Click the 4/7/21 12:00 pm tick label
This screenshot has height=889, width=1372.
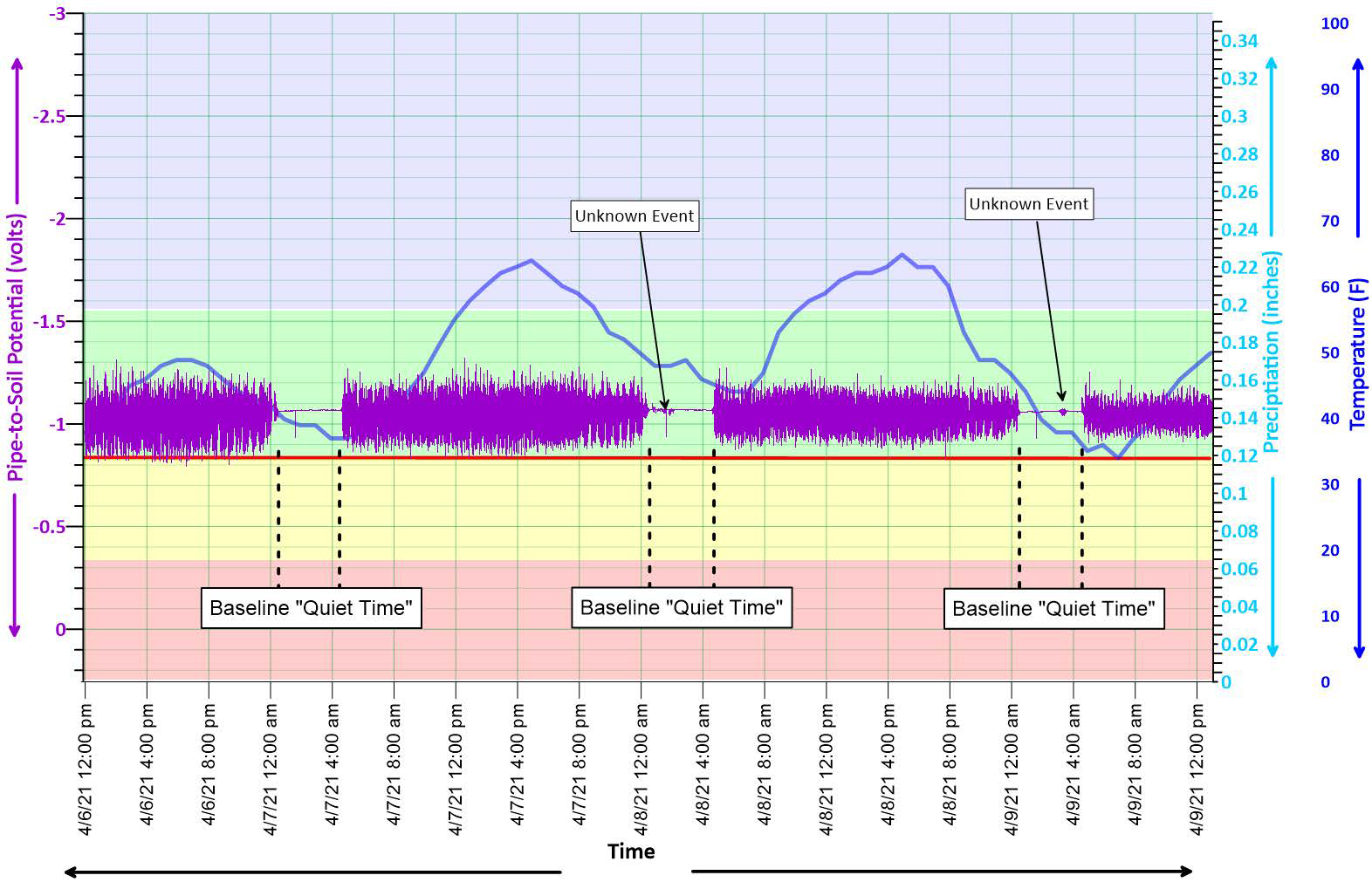[456, 769]
